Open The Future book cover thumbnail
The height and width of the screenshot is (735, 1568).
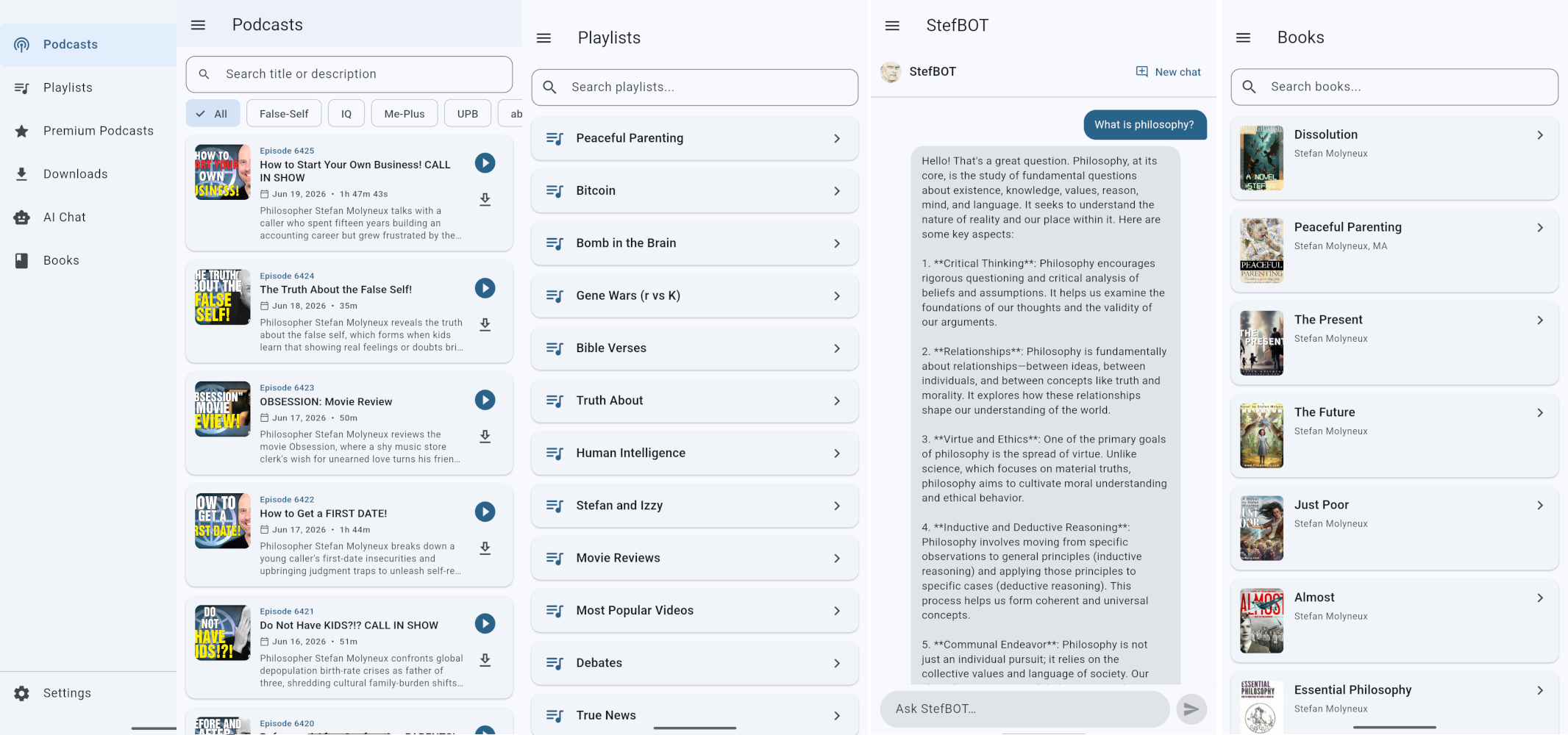1261,436
